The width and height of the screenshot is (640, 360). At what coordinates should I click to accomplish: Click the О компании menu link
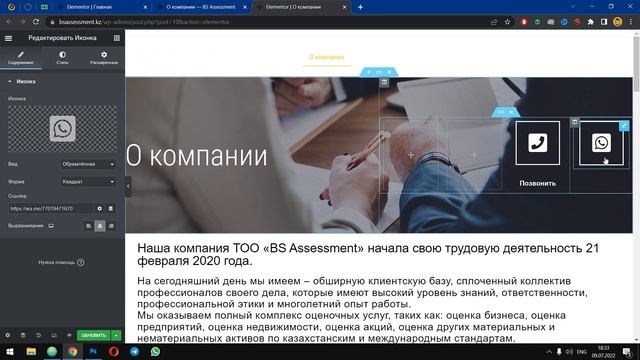tap(326, 57)
